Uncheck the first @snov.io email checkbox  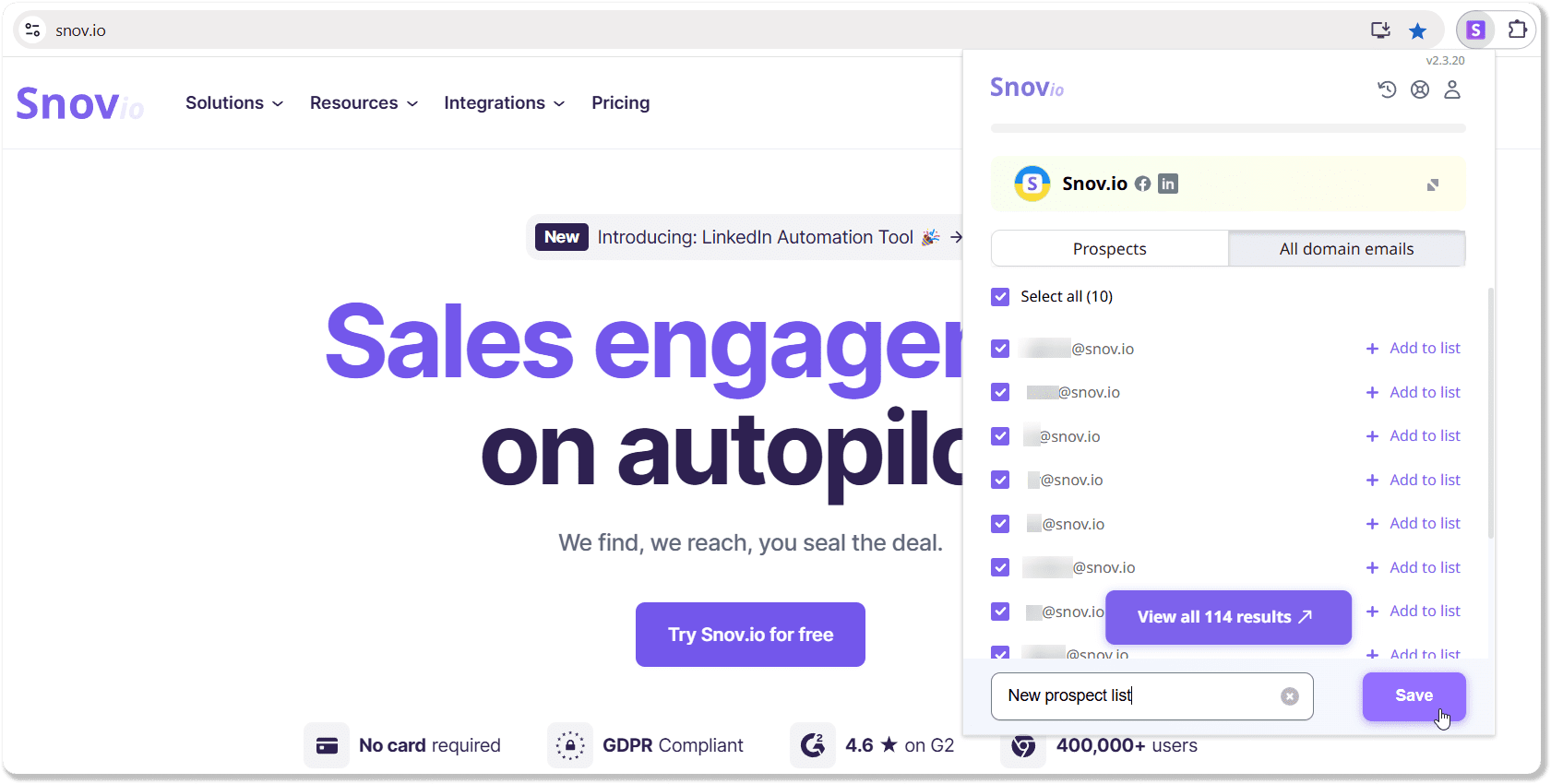tap(1000, 349)
